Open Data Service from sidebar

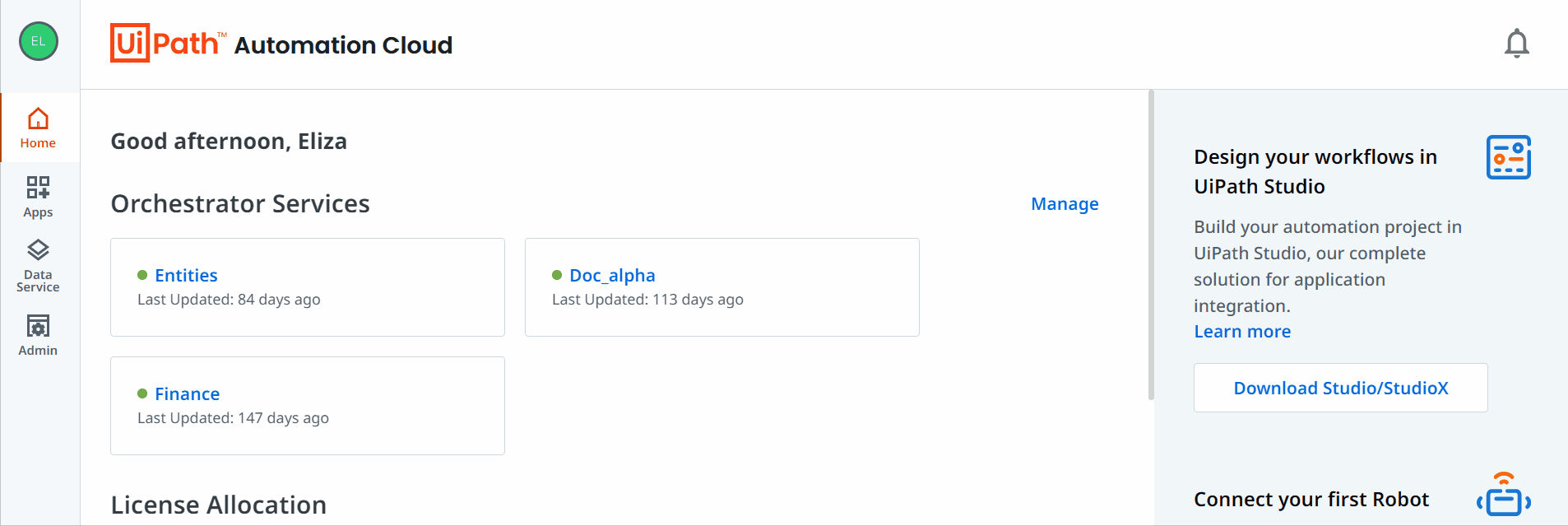tap(38, 266)
